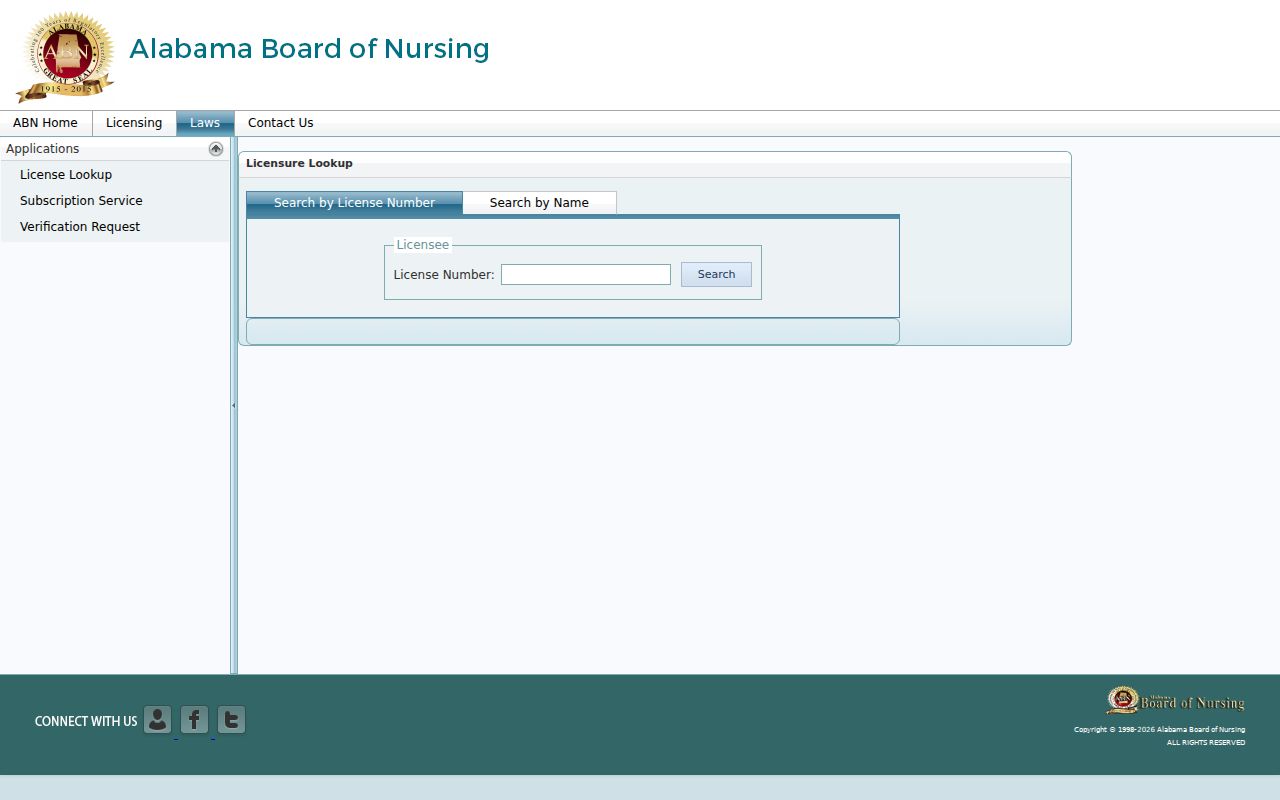This screenshot has width=1280, height=800.
Task: Click the License Number: label
Action: click(x=444, y=275)
